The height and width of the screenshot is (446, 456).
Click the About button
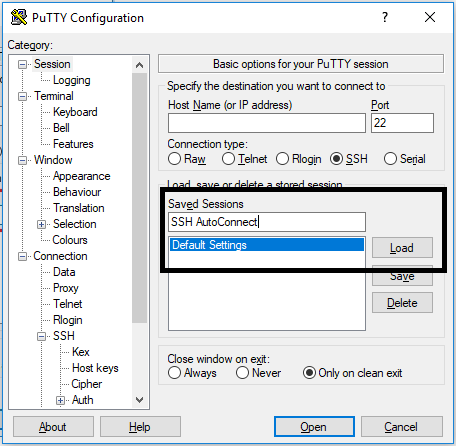(x=53, y=427)
